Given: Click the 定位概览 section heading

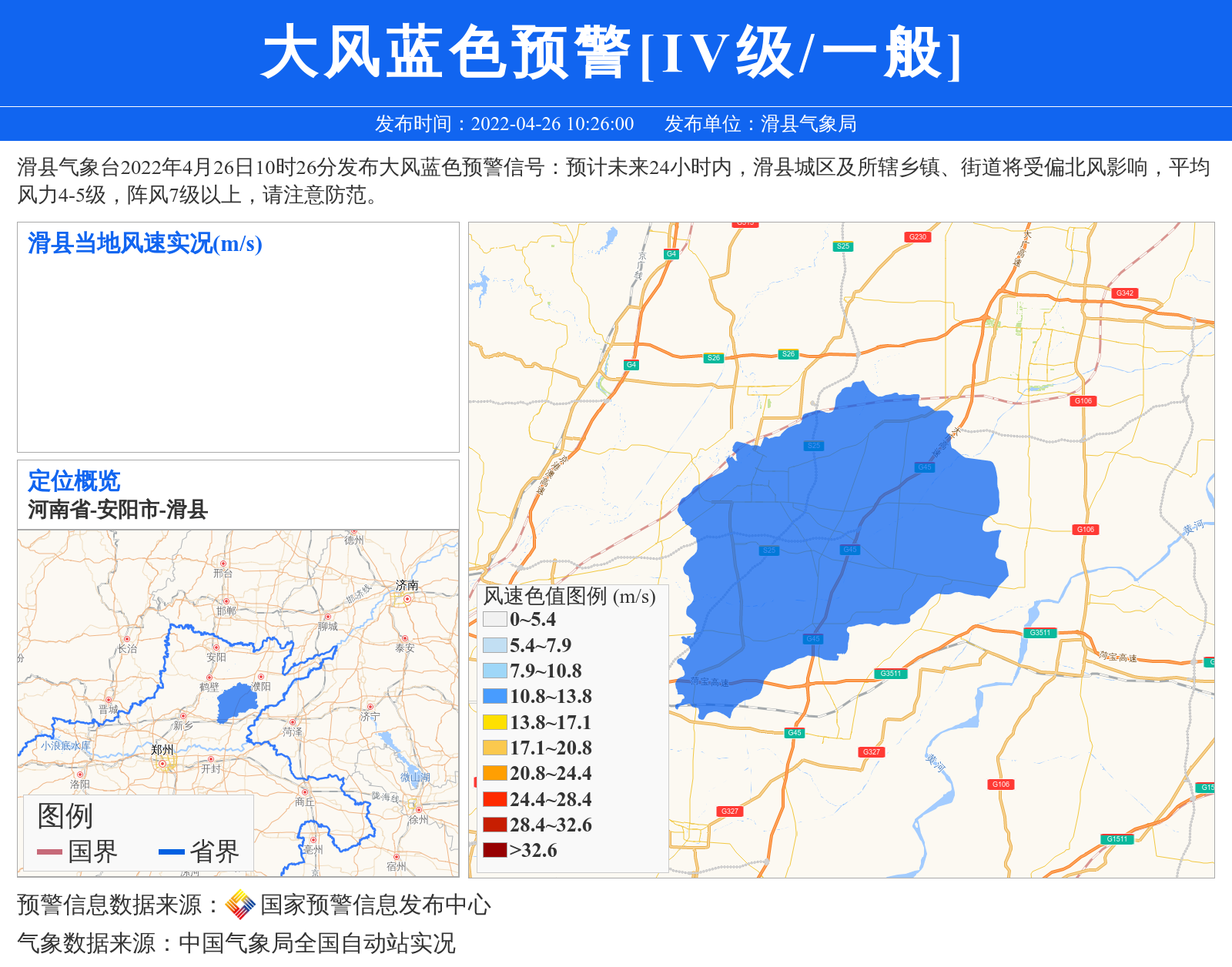Looking at the screenshot, I should (74, 481).
